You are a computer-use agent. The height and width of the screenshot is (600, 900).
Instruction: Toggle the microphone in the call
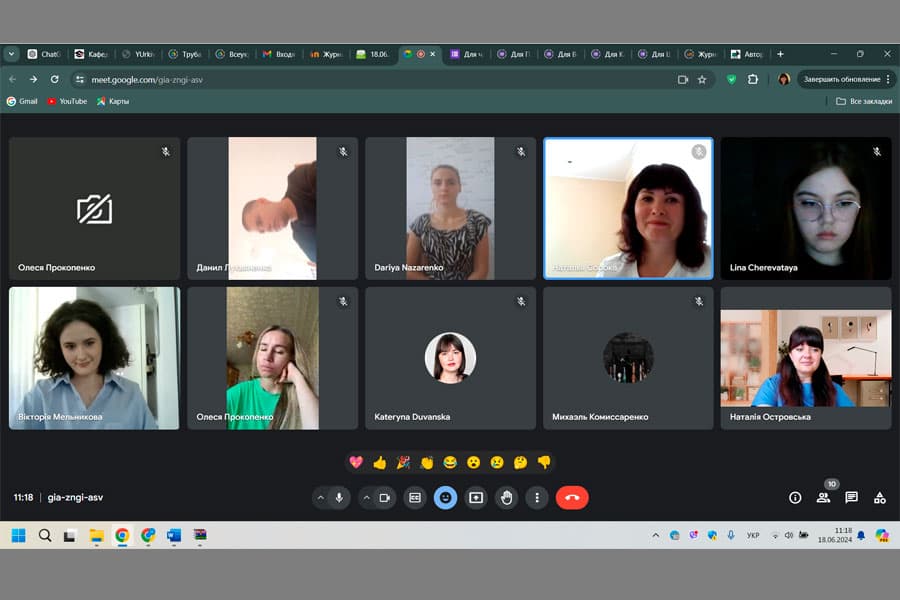click(339, 498)
